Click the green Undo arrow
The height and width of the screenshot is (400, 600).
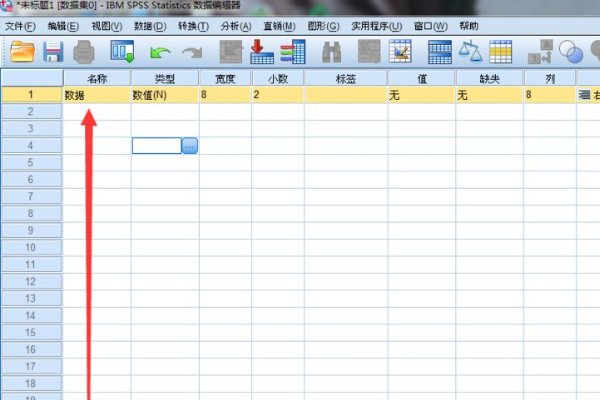tap(160, 52)
